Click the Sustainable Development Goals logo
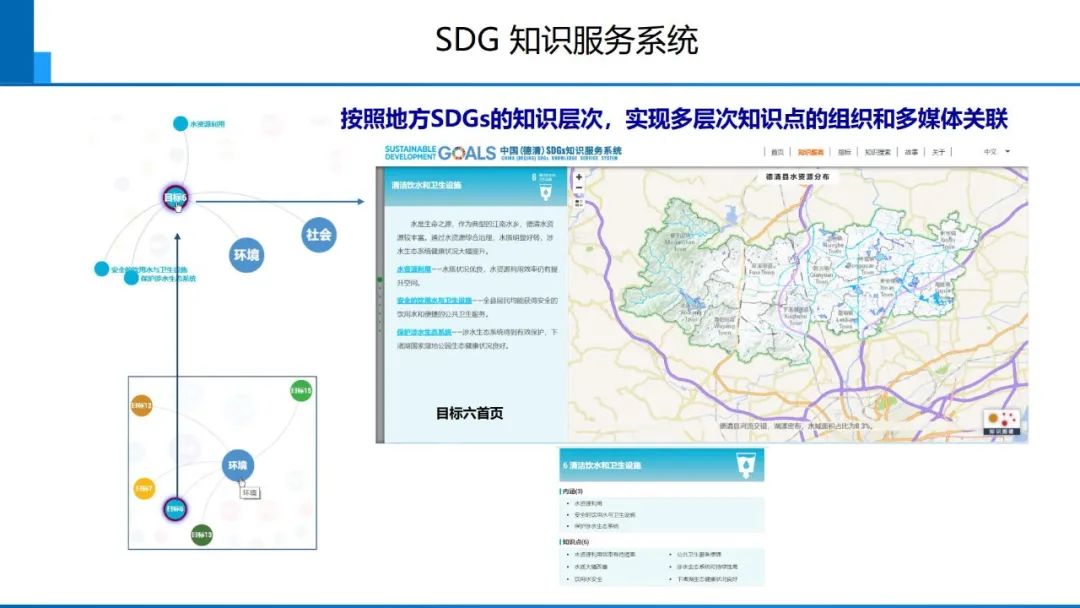This screenshot has height=608, width=1080. coord(440,152)
